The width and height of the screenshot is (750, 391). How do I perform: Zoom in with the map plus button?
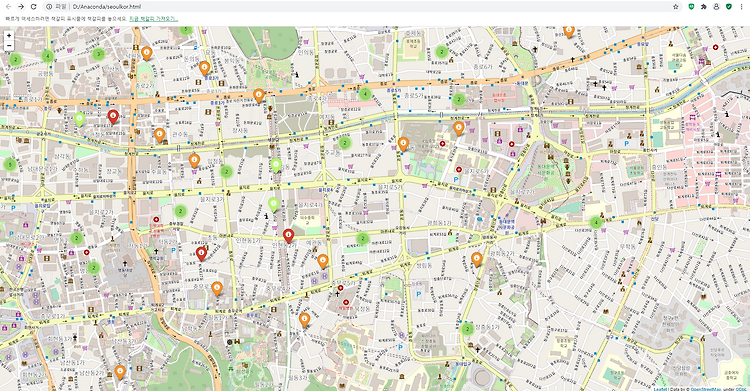tap(9, 35)
